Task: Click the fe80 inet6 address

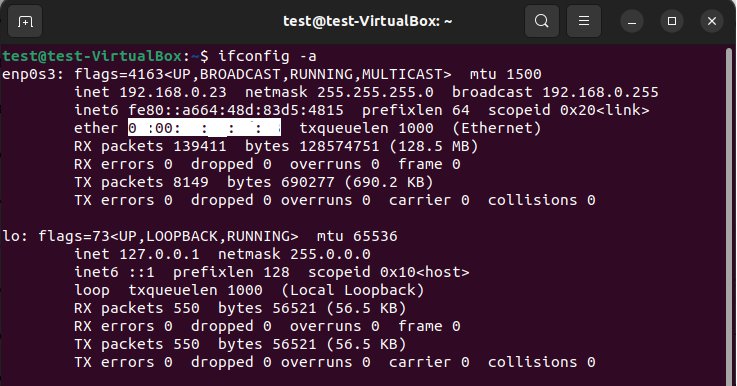Action: pos(236,110)
